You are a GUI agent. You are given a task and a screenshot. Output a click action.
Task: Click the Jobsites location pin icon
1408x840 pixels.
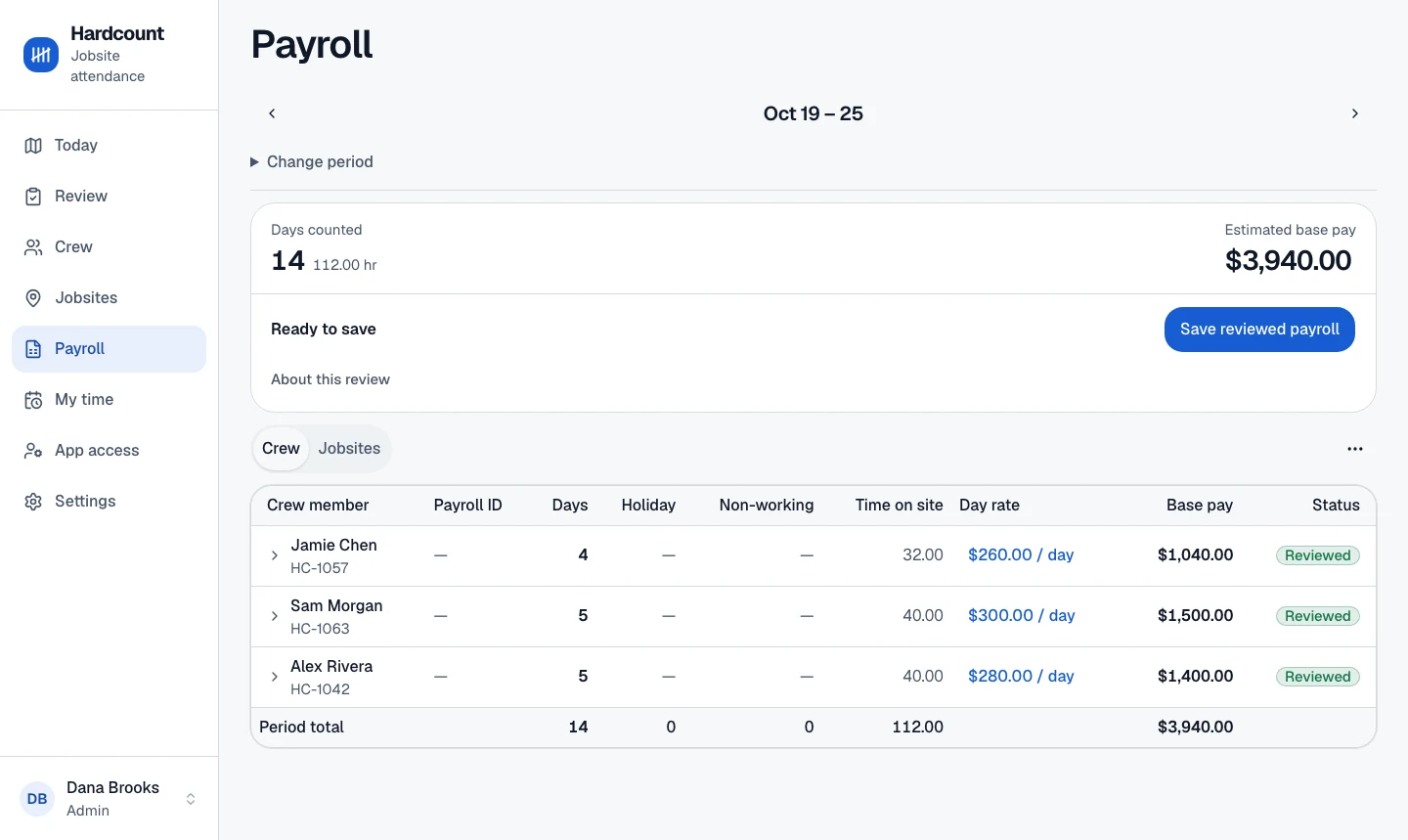(x=33, y=298)
